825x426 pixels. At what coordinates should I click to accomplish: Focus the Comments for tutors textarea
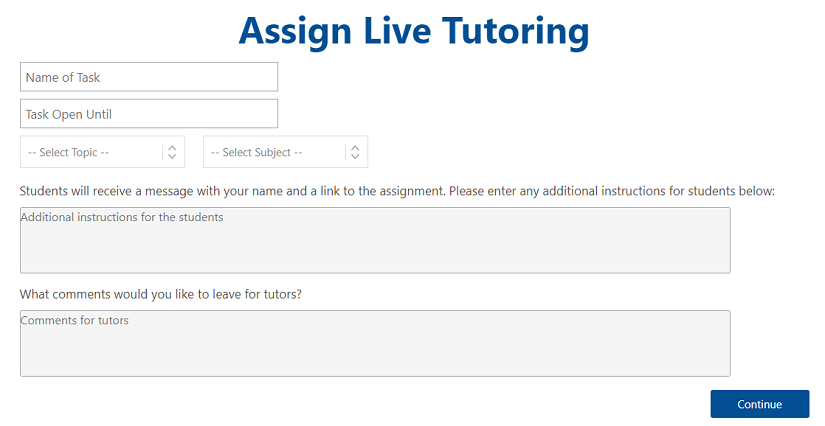pos(375,343)
